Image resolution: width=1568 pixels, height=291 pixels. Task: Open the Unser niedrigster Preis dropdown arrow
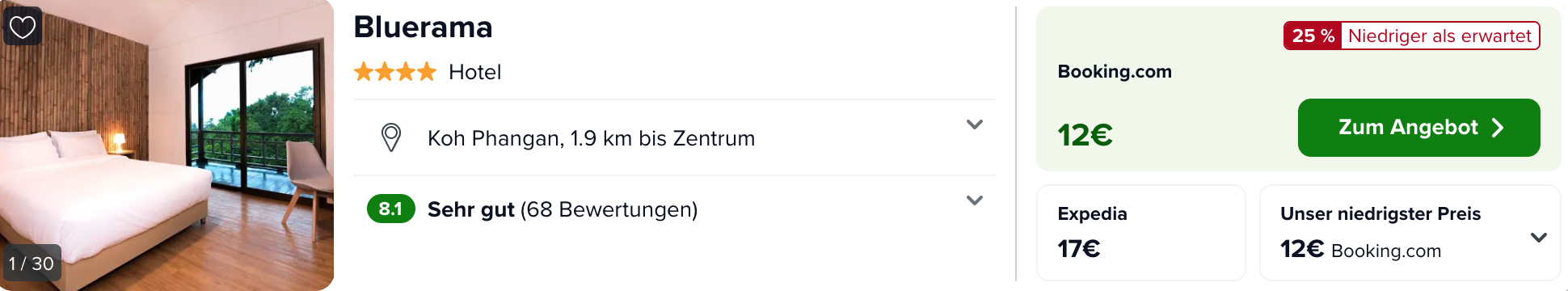point(1539,238)
